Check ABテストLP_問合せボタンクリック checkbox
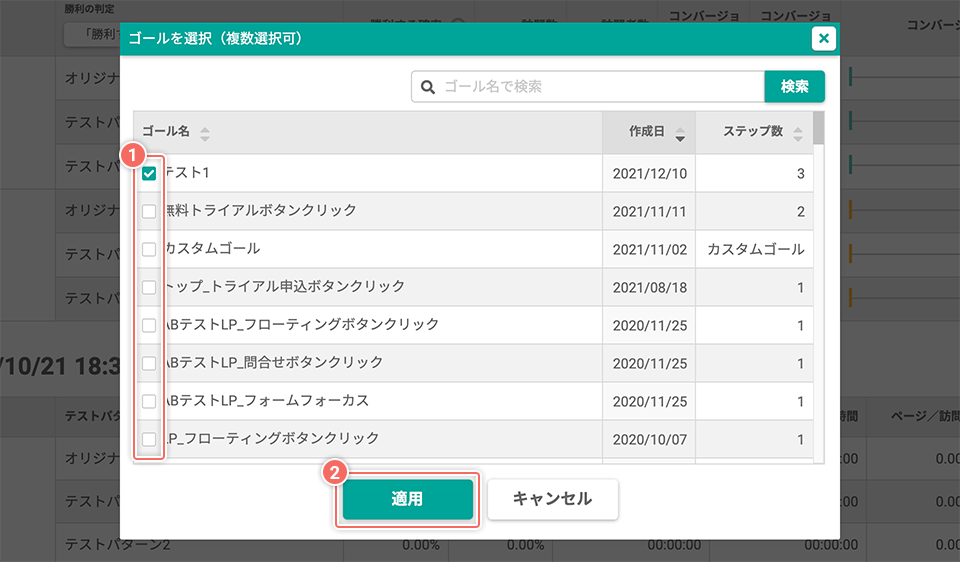Screen dimensions: 960x562 click(x=149, y=363)
